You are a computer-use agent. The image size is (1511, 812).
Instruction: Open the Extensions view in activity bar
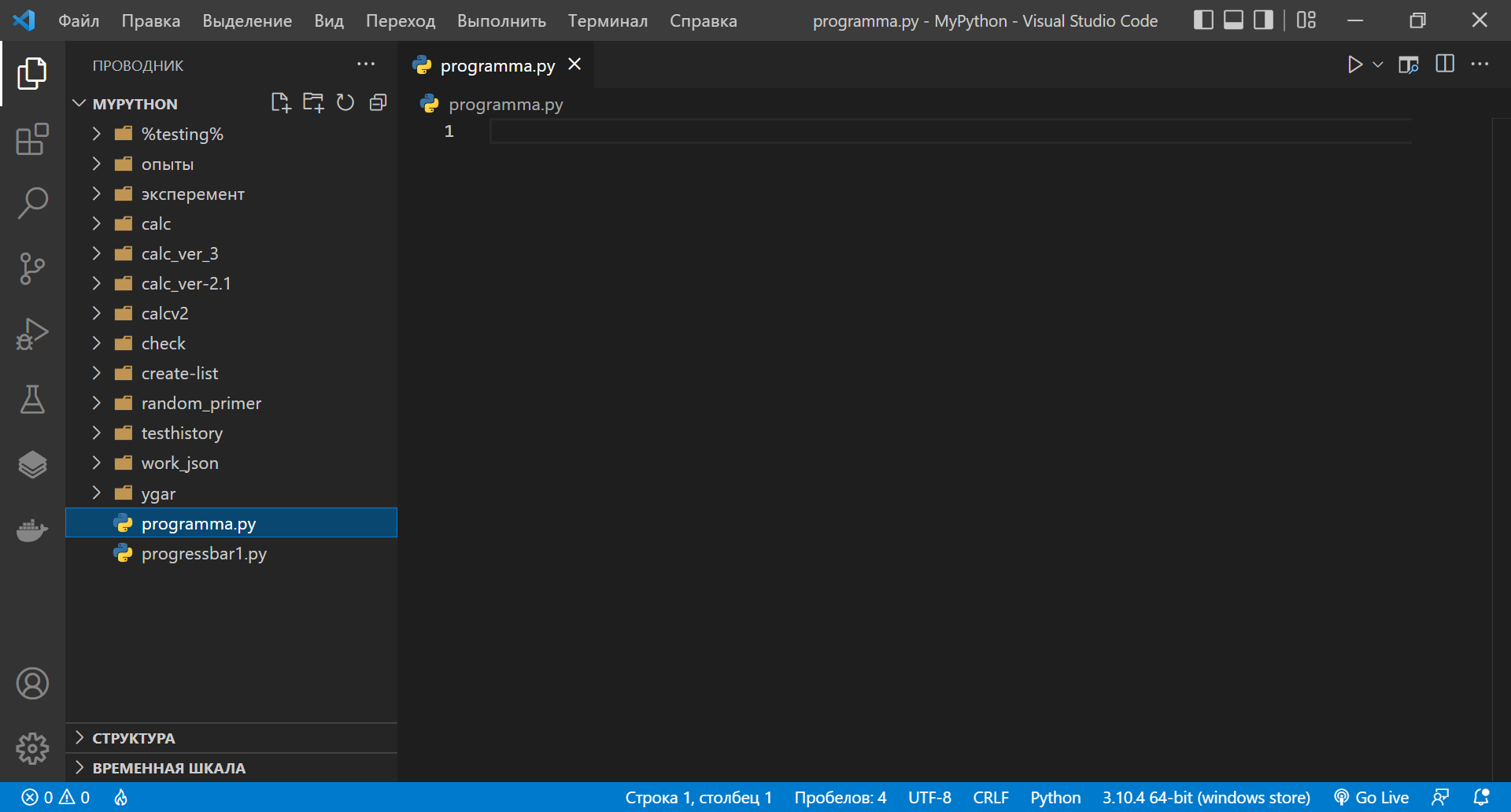32,140
